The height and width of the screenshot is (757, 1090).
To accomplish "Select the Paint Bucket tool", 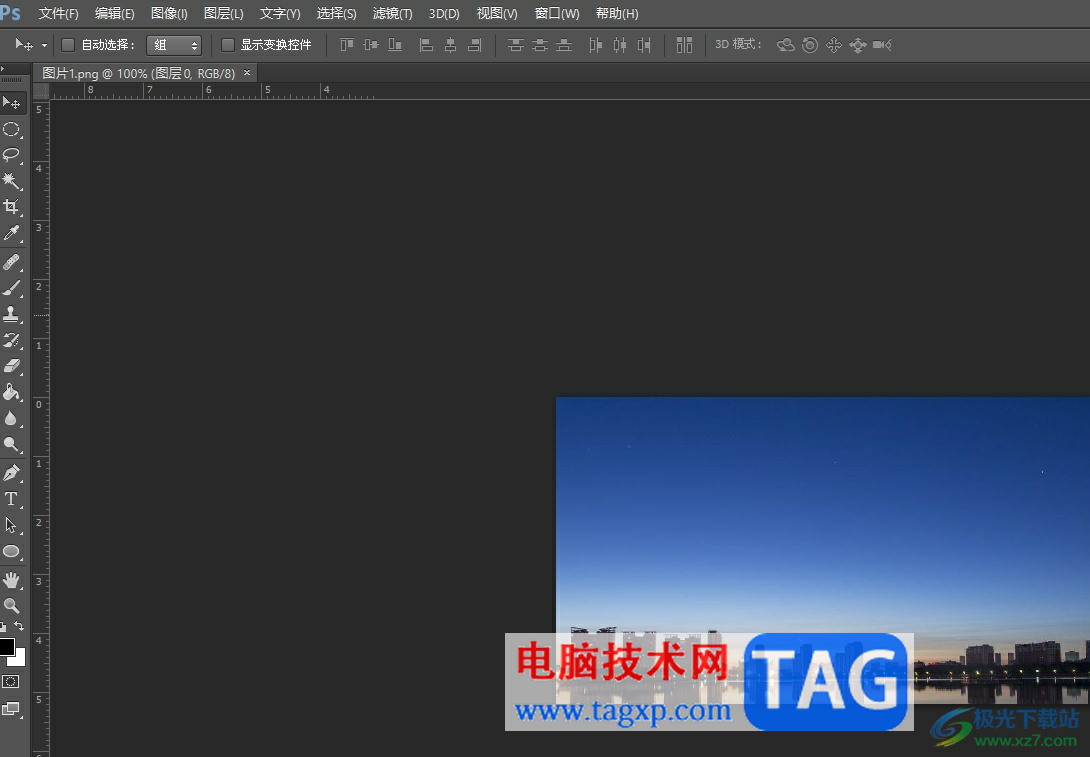I will [11, 392].
